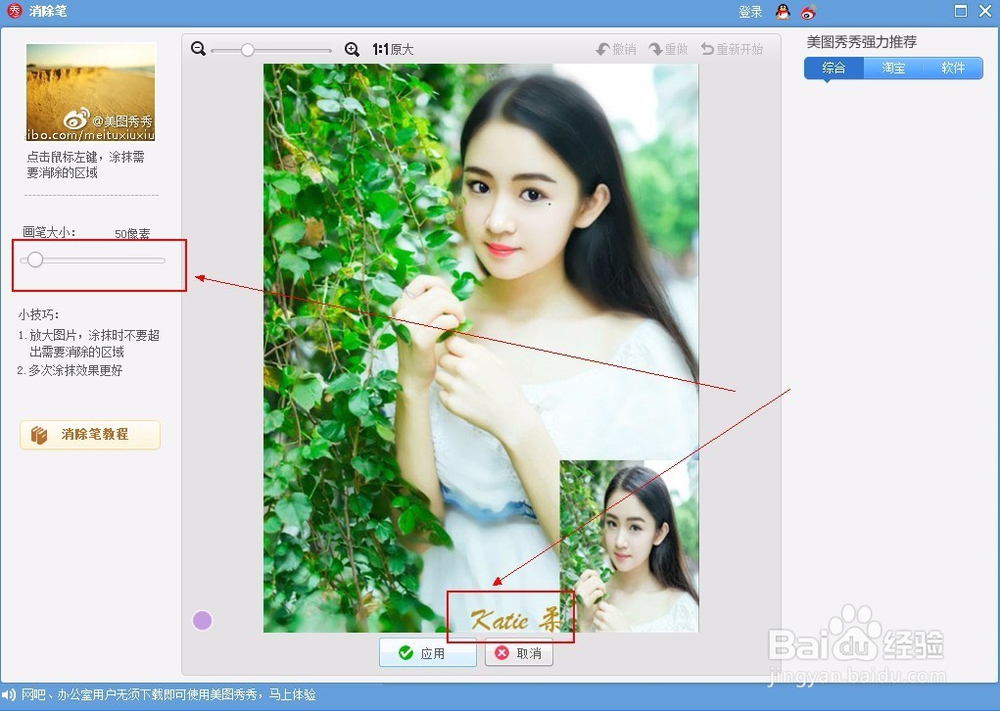Select the Zoom Out magnifier icon
1000x711 pixels.
[x=199, y=47]
